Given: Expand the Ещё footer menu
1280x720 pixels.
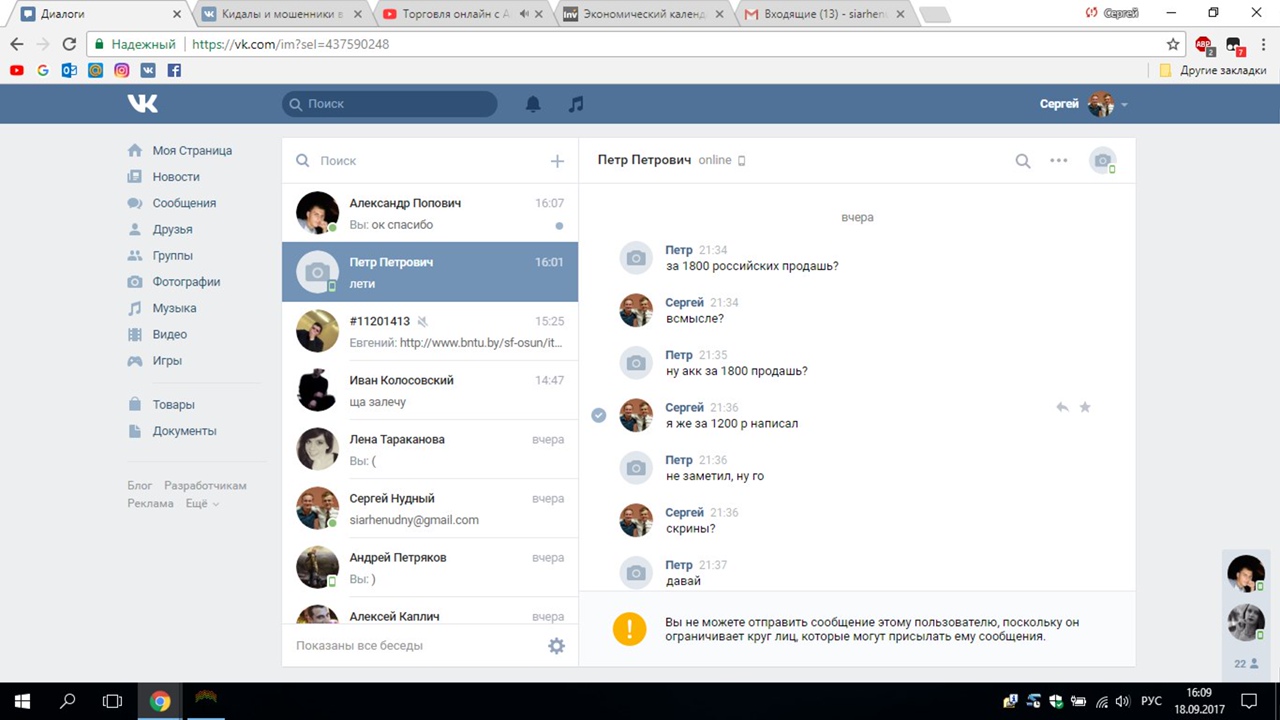Looking at the screenshot, I should (x=202, y=504).
